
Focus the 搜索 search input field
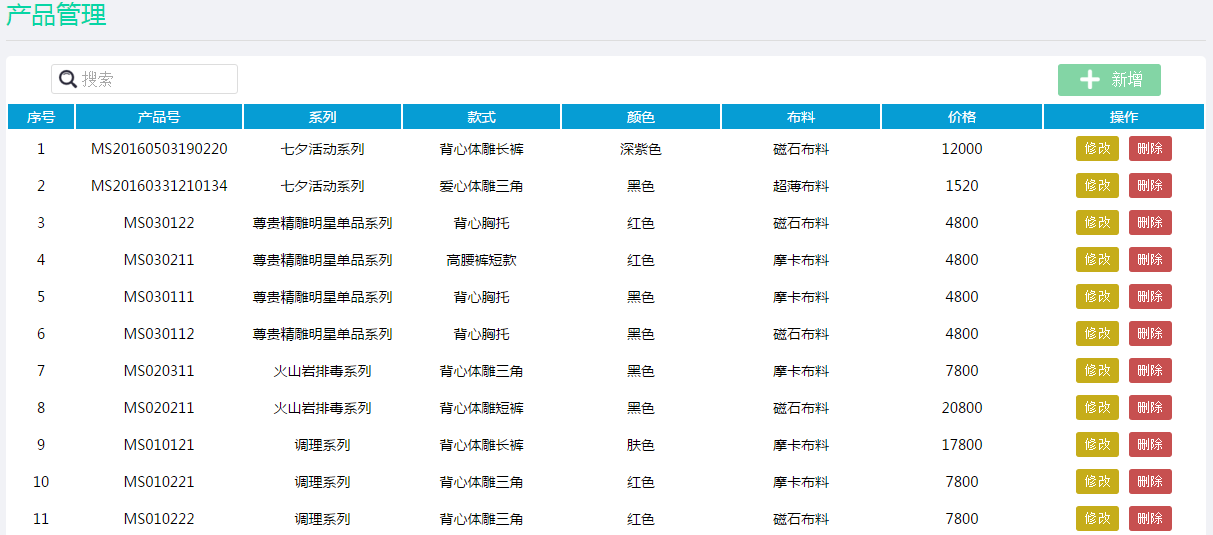click(x=145, y=79)
